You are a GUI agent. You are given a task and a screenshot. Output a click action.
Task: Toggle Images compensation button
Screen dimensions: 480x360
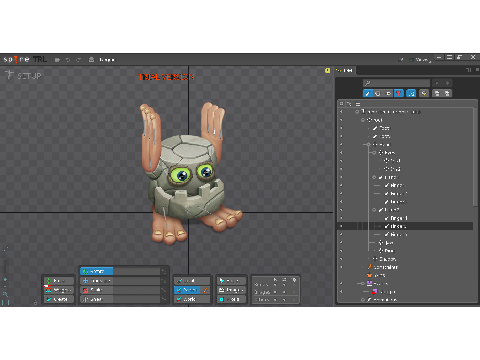231,290
